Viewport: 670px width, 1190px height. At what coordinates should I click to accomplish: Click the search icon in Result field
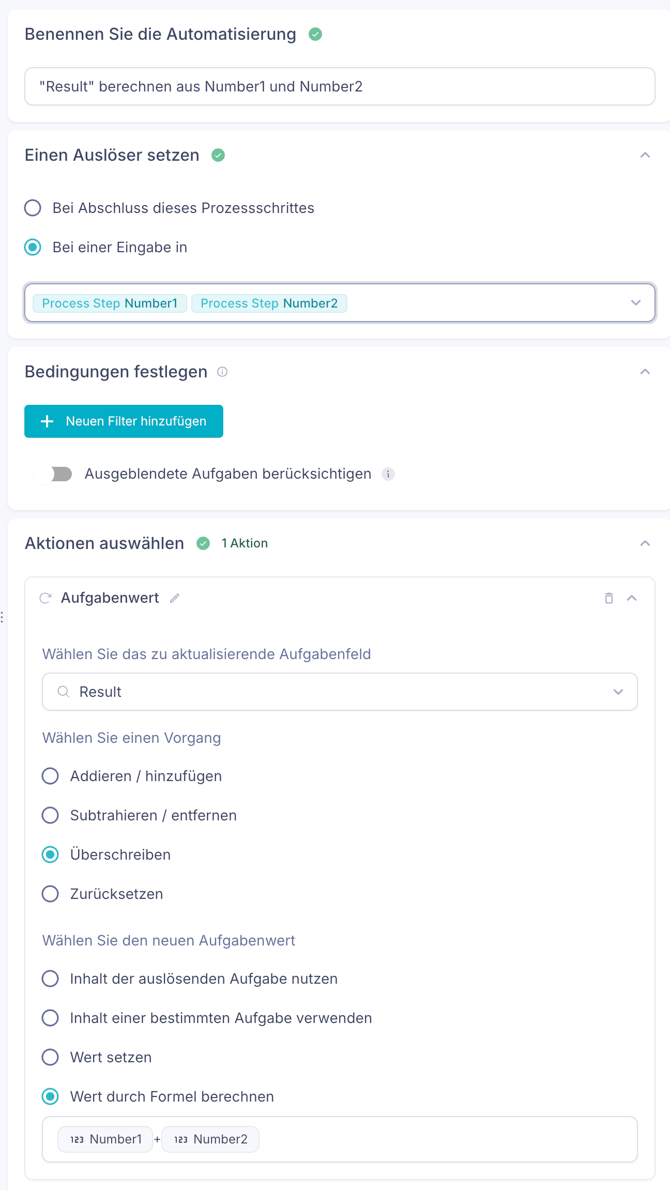click(63, 692)
